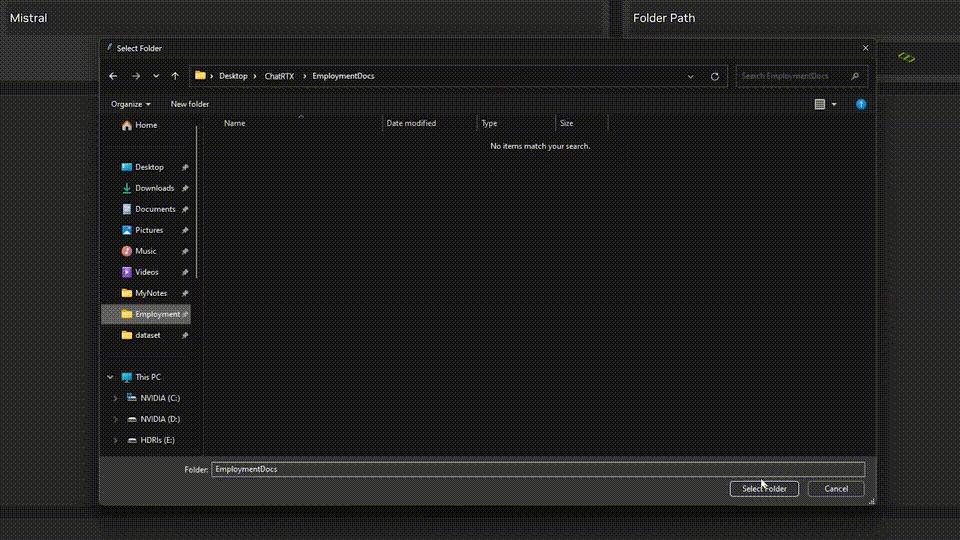Screen dimensions: 960x540
Task: Click the pin icon beside Downloads
Action: (185, 188)
